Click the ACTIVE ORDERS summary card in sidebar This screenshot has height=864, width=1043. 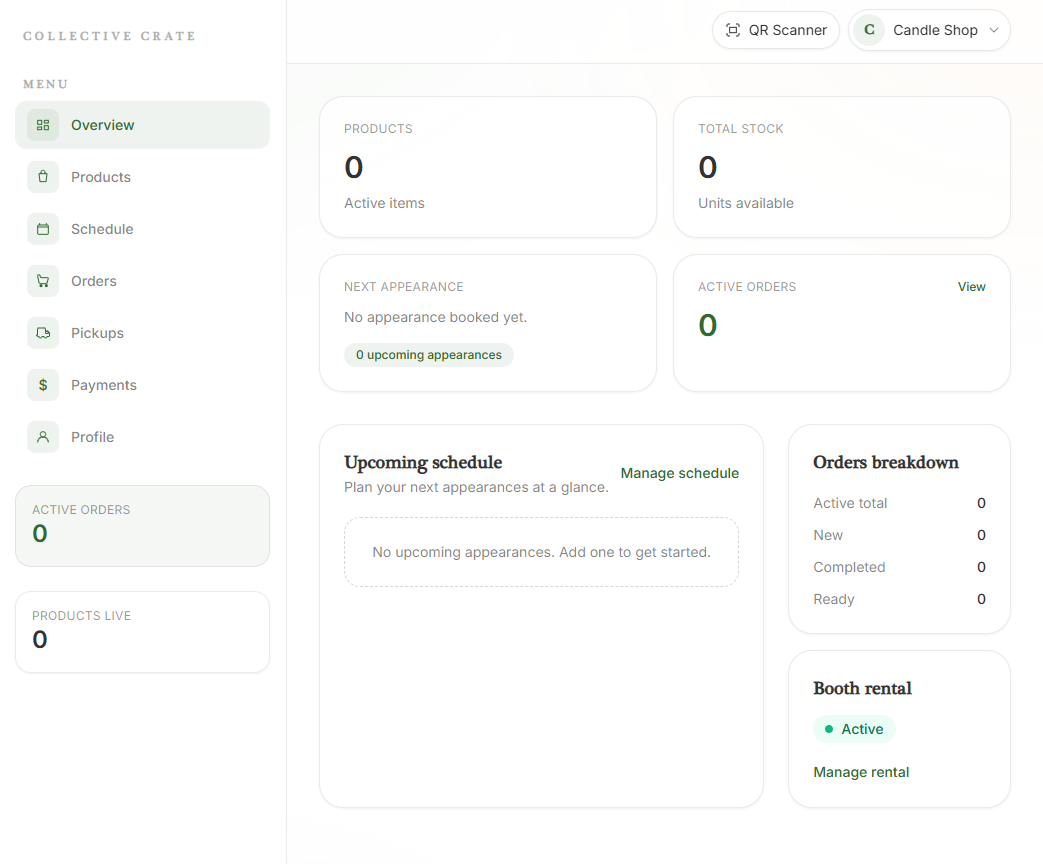[x=142, y=525]
